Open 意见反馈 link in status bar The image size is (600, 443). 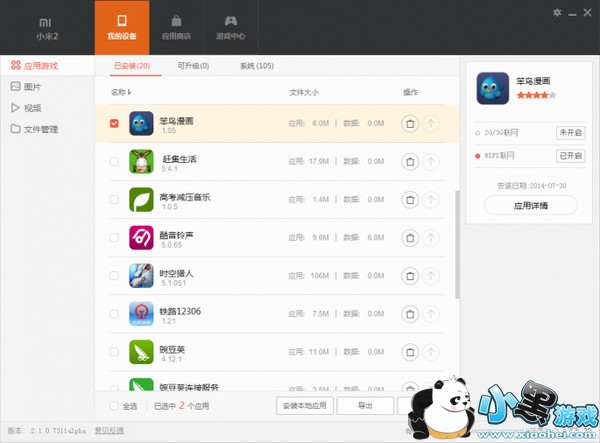pyautogui.click(x=109, y=430)
